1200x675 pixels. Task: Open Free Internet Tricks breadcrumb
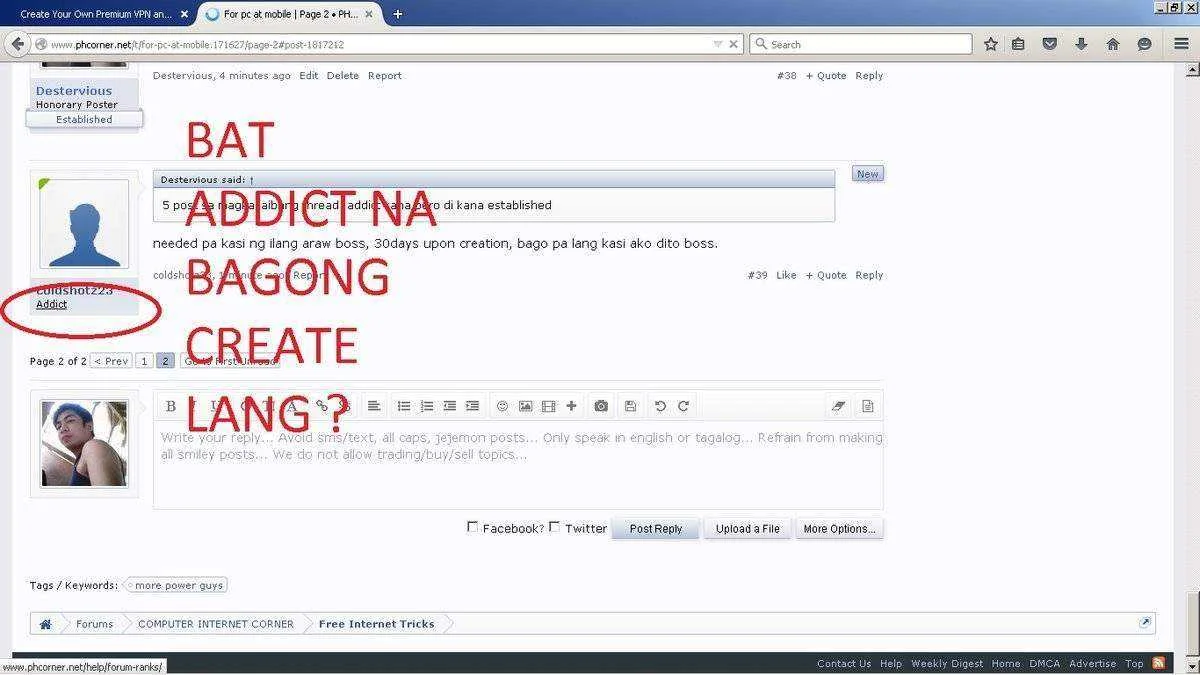pos(377,624)
